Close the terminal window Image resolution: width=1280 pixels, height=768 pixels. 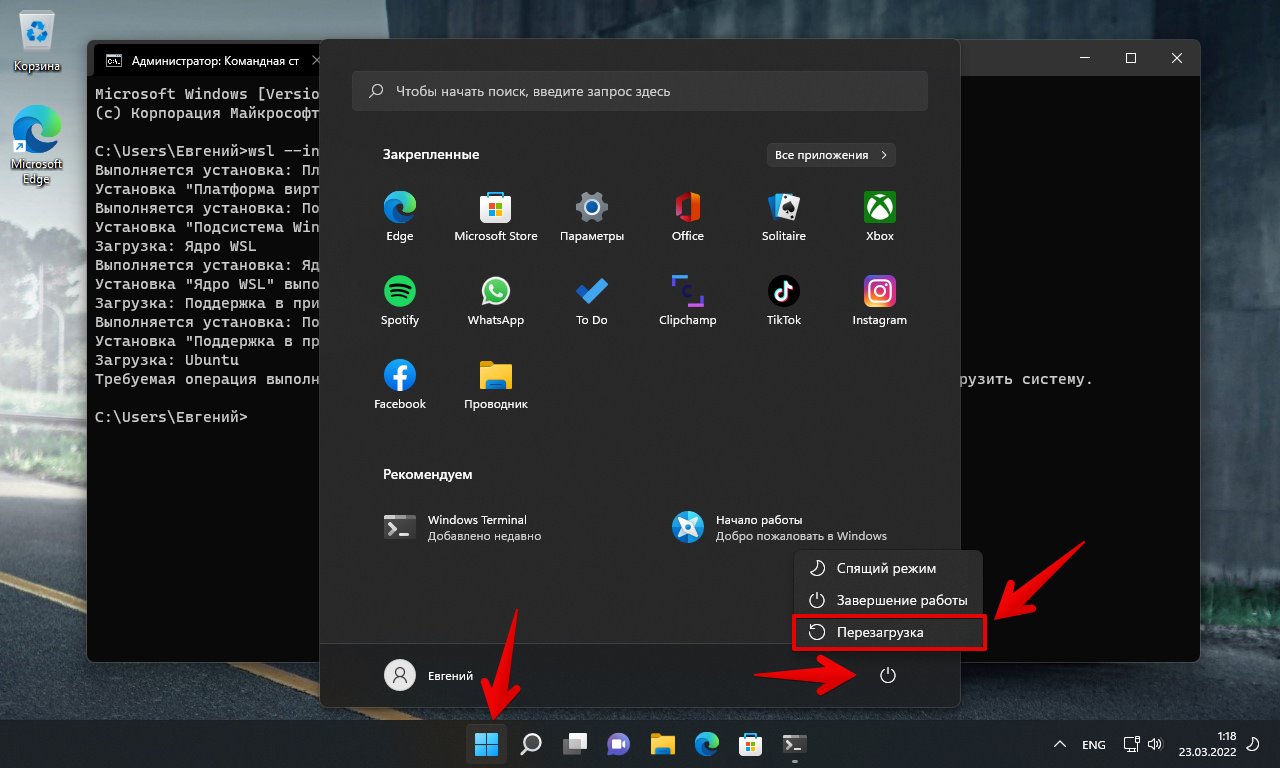point(1177,59)
